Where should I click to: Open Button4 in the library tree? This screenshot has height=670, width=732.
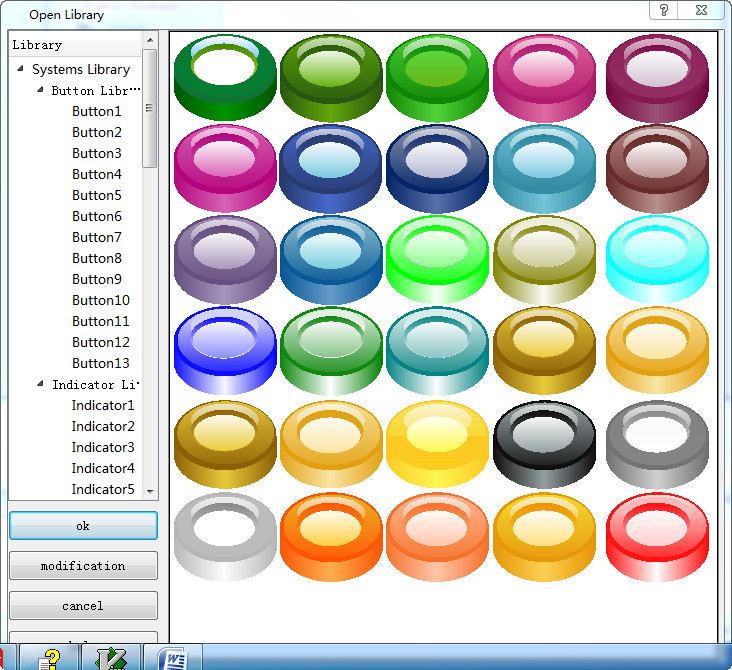click(x=97, y=174)
